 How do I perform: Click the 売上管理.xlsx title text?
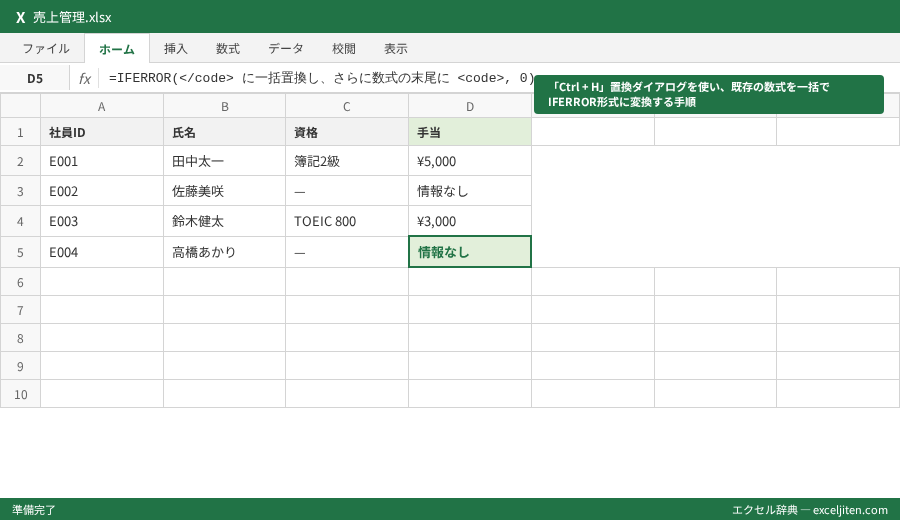coord(72,17)
